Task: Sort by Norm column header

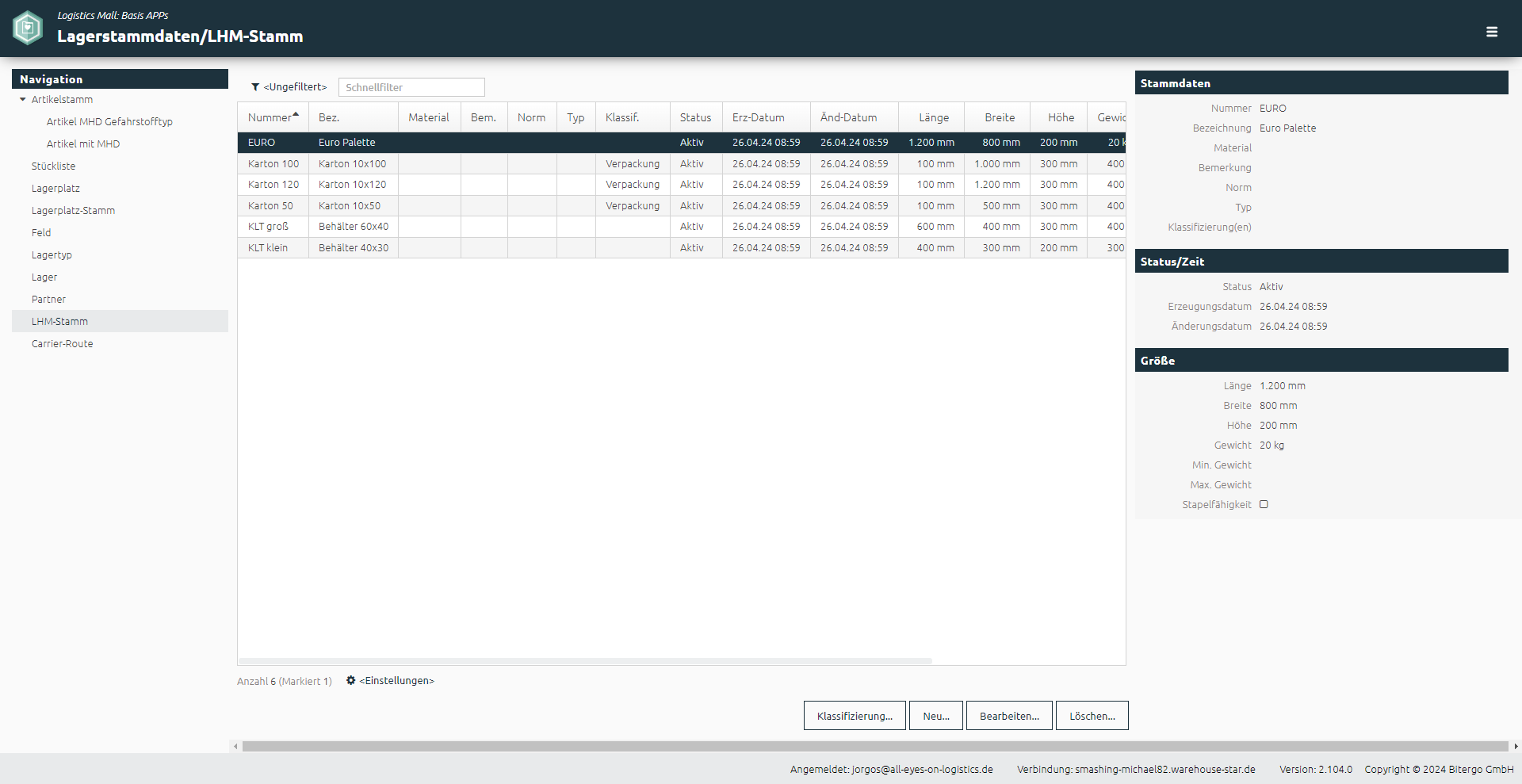Action: (x=532, y=117)
